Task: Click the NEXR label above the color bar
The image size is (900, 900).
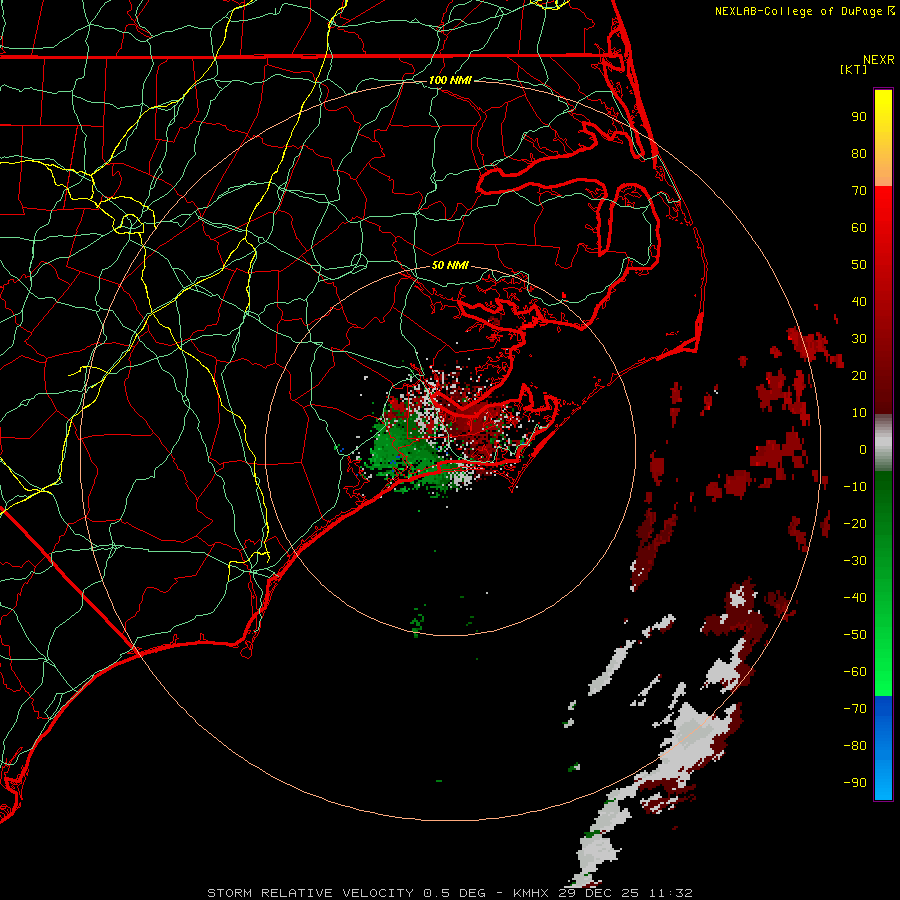Action: 879,60
